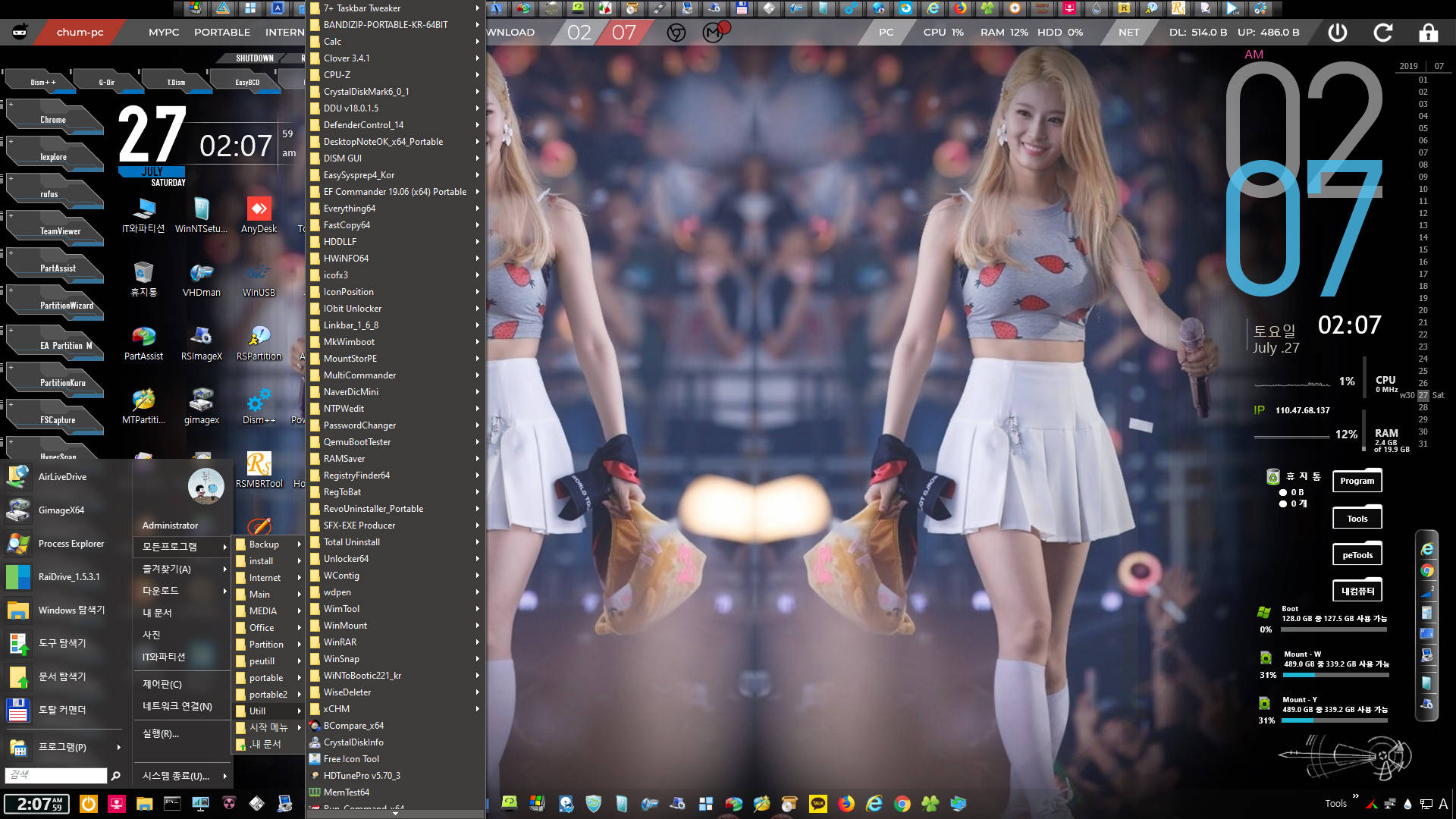This screenshot has width=1456, height=819.
Task: Launch the WinUSB desktop icon
Action: click(x=259, y=279)
